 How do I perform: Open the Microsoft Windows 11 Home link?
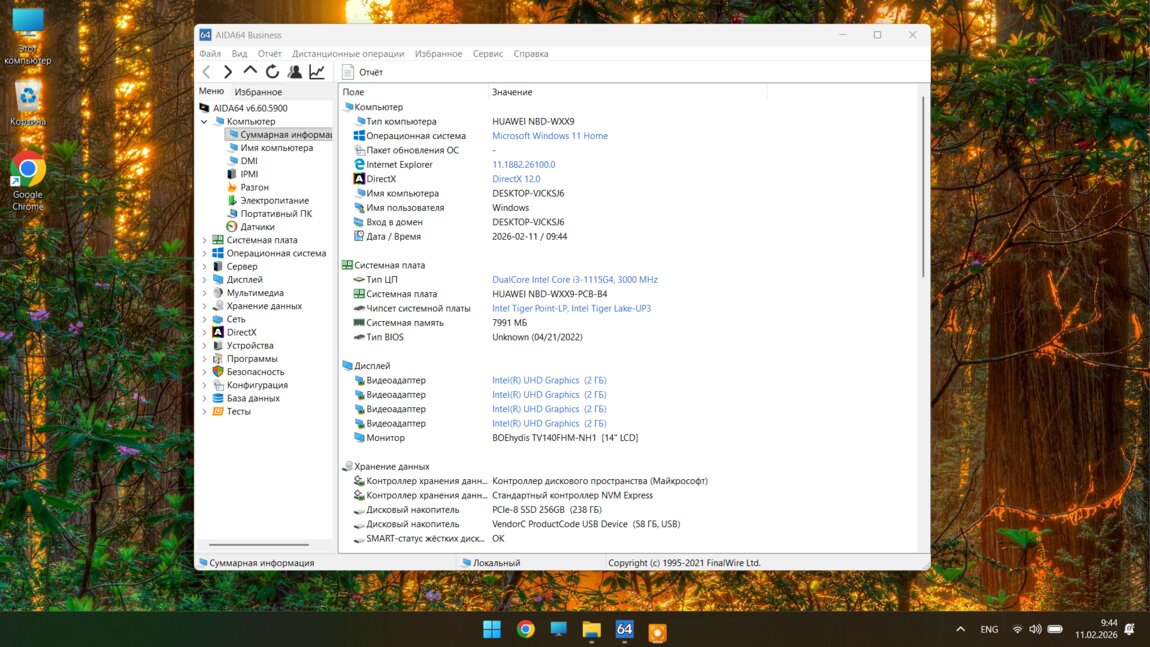point(549,136)
